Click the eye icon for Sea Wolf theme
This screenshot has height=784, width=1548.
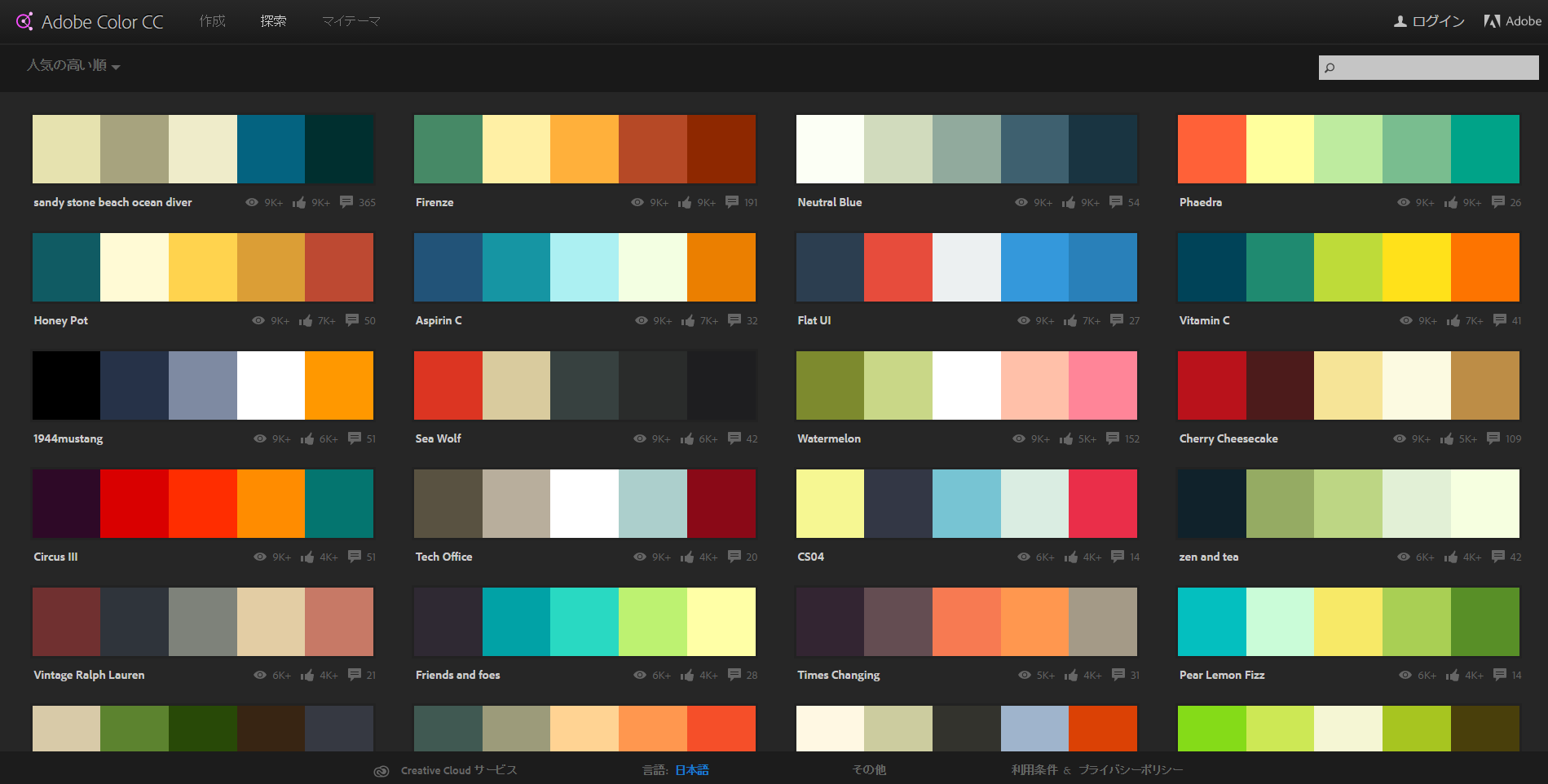click(x=640, y=438)
